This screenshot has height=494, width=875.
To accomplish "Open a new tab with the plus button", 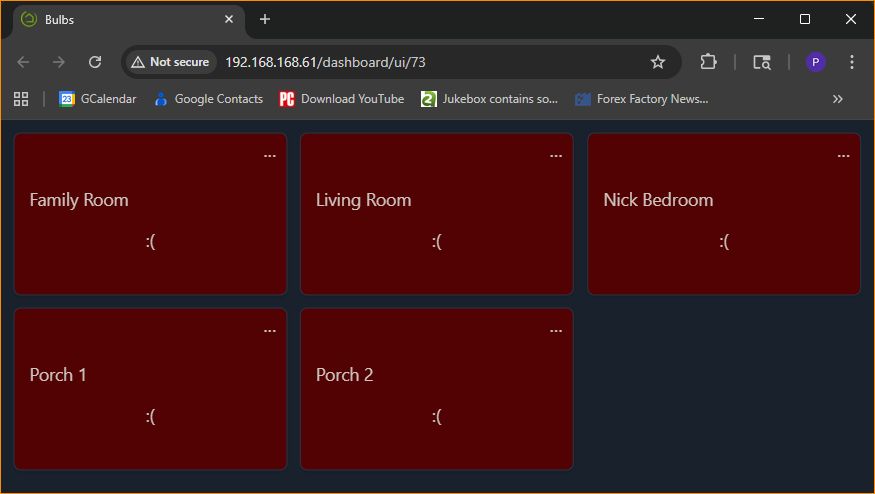I will [x=265, y=19].
